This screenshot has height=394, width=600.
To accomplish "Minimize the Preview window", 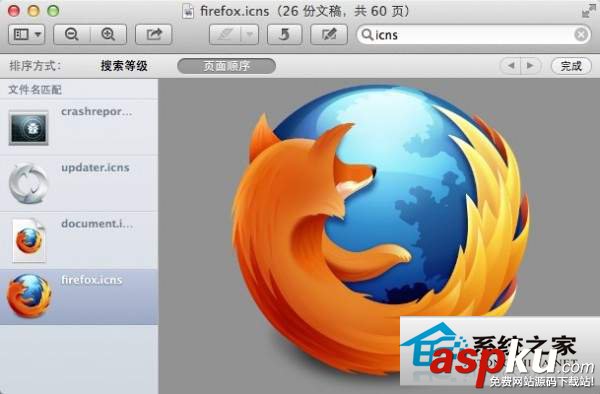I will pos(33,11).
